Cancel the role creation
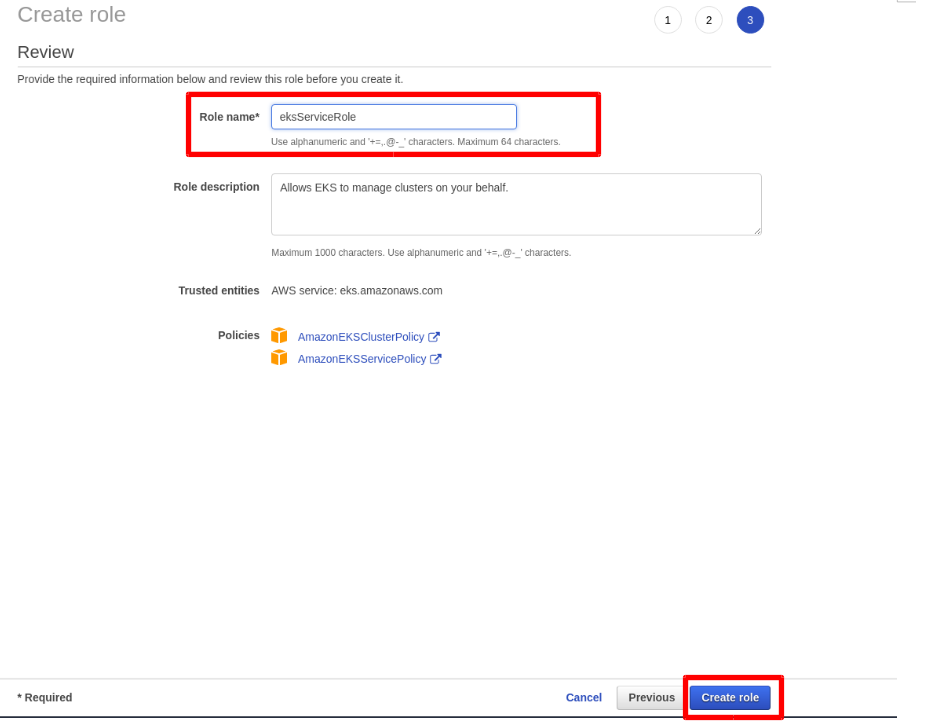This screenshot has width=946, height=724. click(x=583, y=697)
